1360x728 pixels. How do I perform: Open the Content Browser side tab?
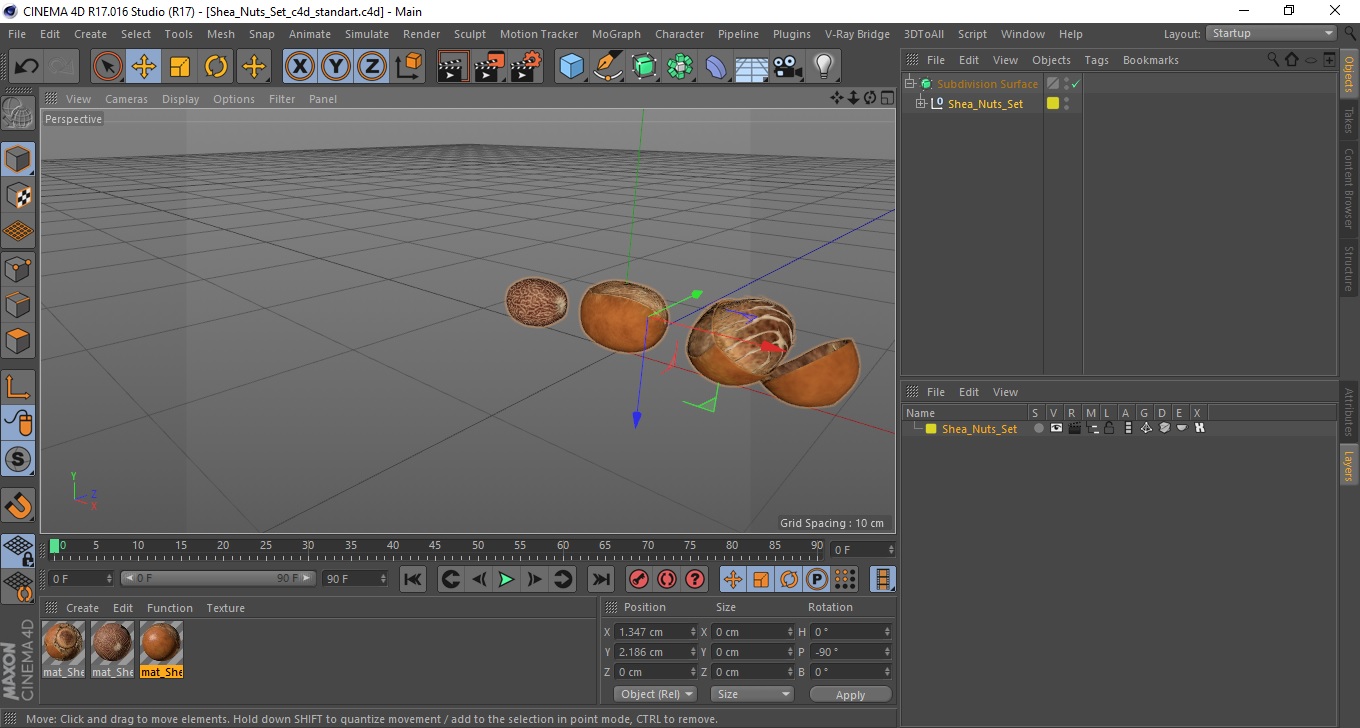(1348, 187)
